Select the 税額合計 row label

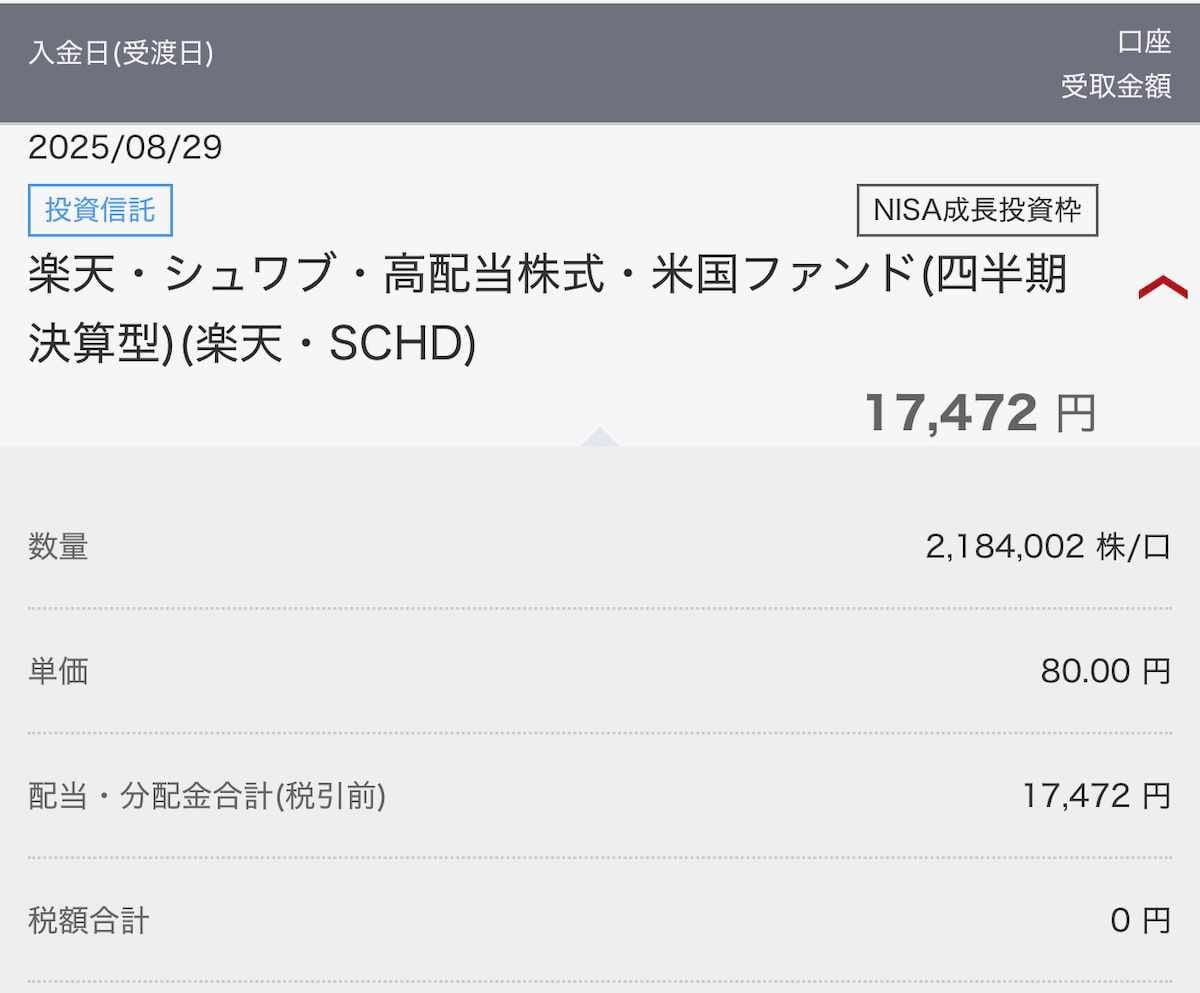coord(88,920)
